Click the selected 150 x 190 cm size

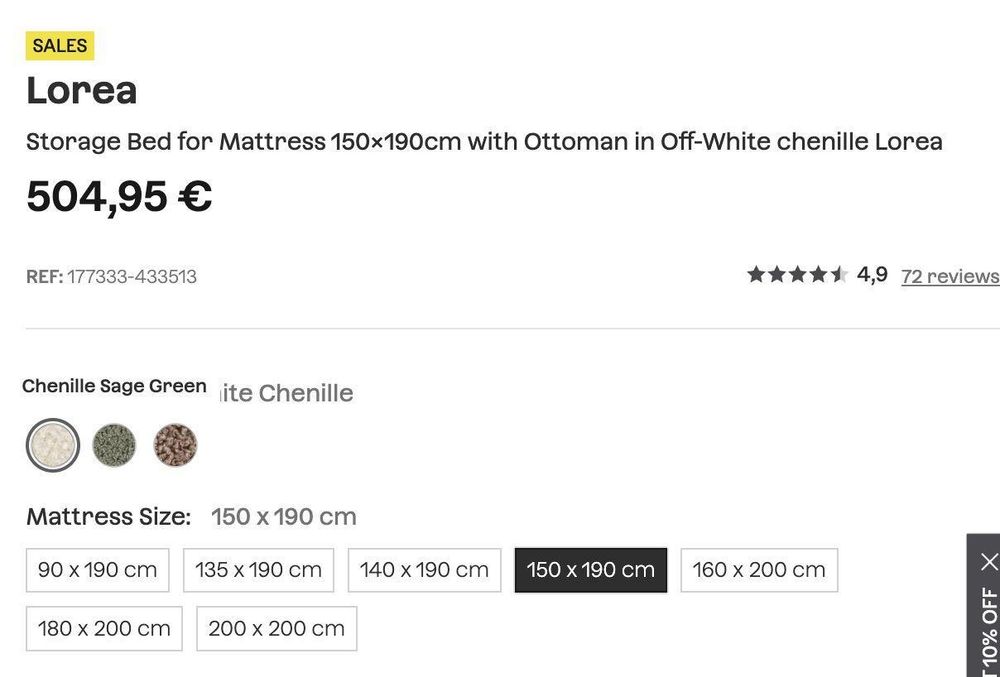pos(591,570)
